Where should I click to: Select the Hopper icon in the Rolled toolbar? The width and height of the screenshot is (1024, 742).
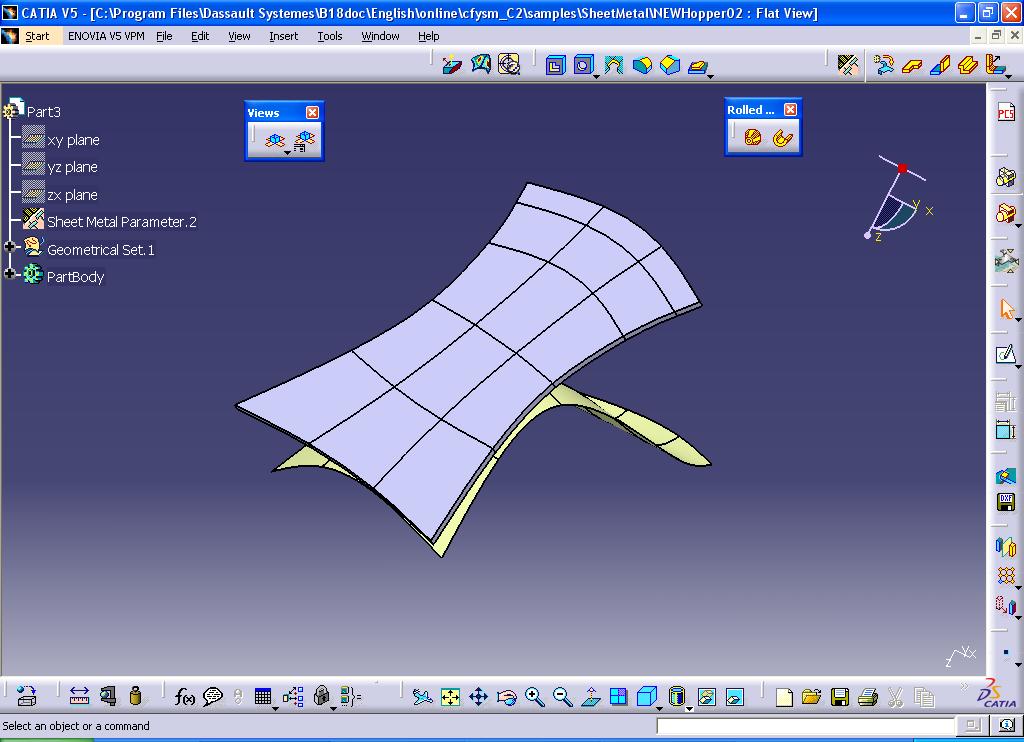coord(782,135)
